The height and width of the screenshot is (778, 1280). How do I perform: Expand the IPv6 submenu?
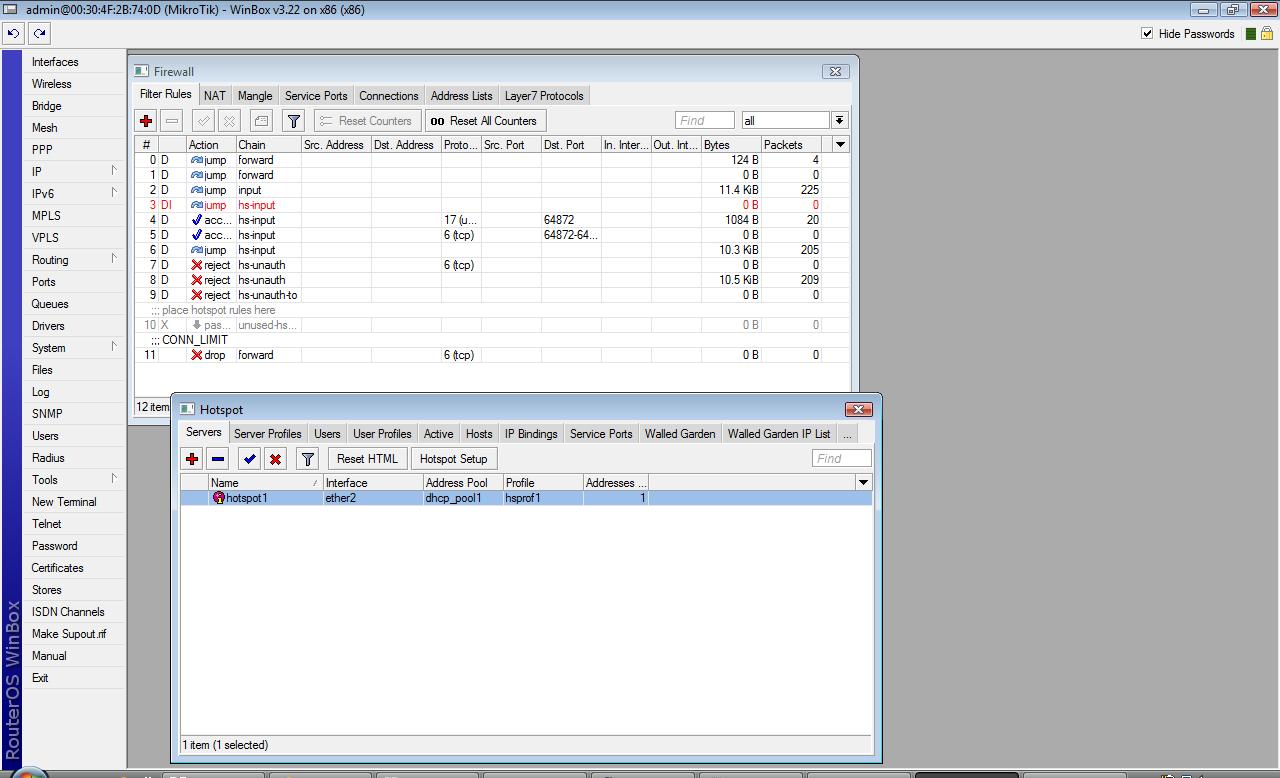click(114, 193)
